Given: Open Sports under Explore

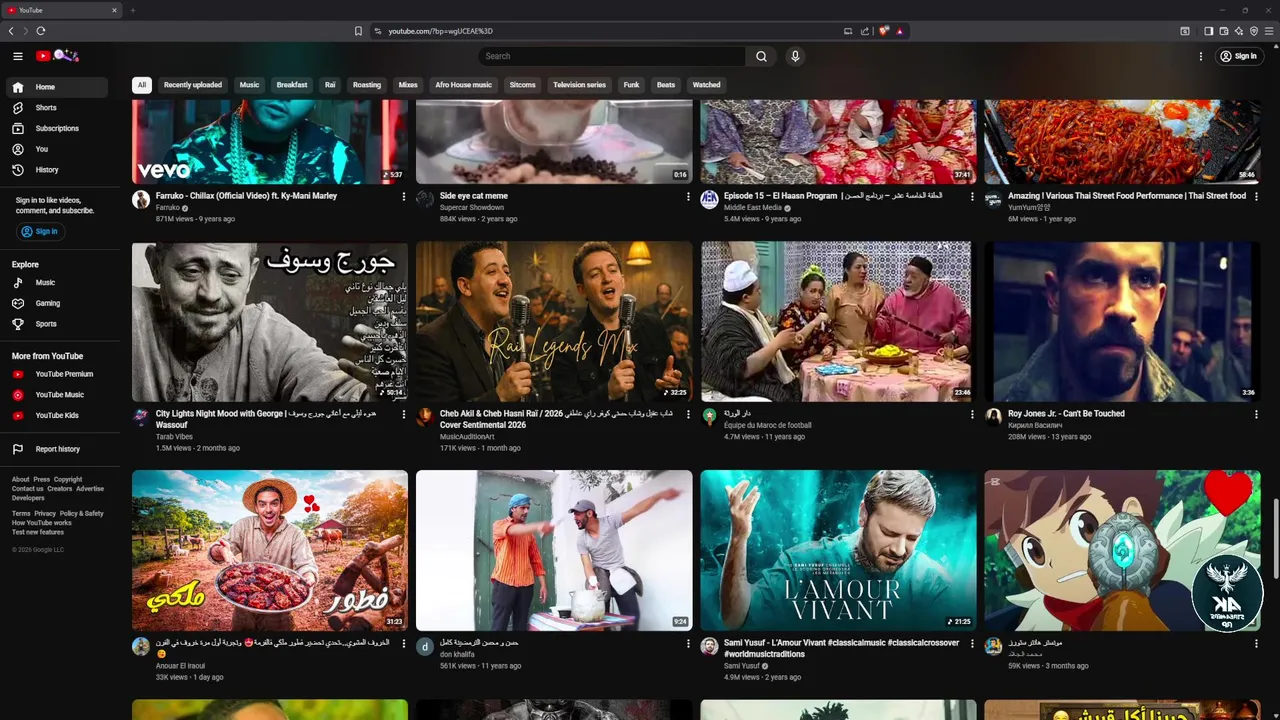Looking at the screenshot, I should (57, 324).
